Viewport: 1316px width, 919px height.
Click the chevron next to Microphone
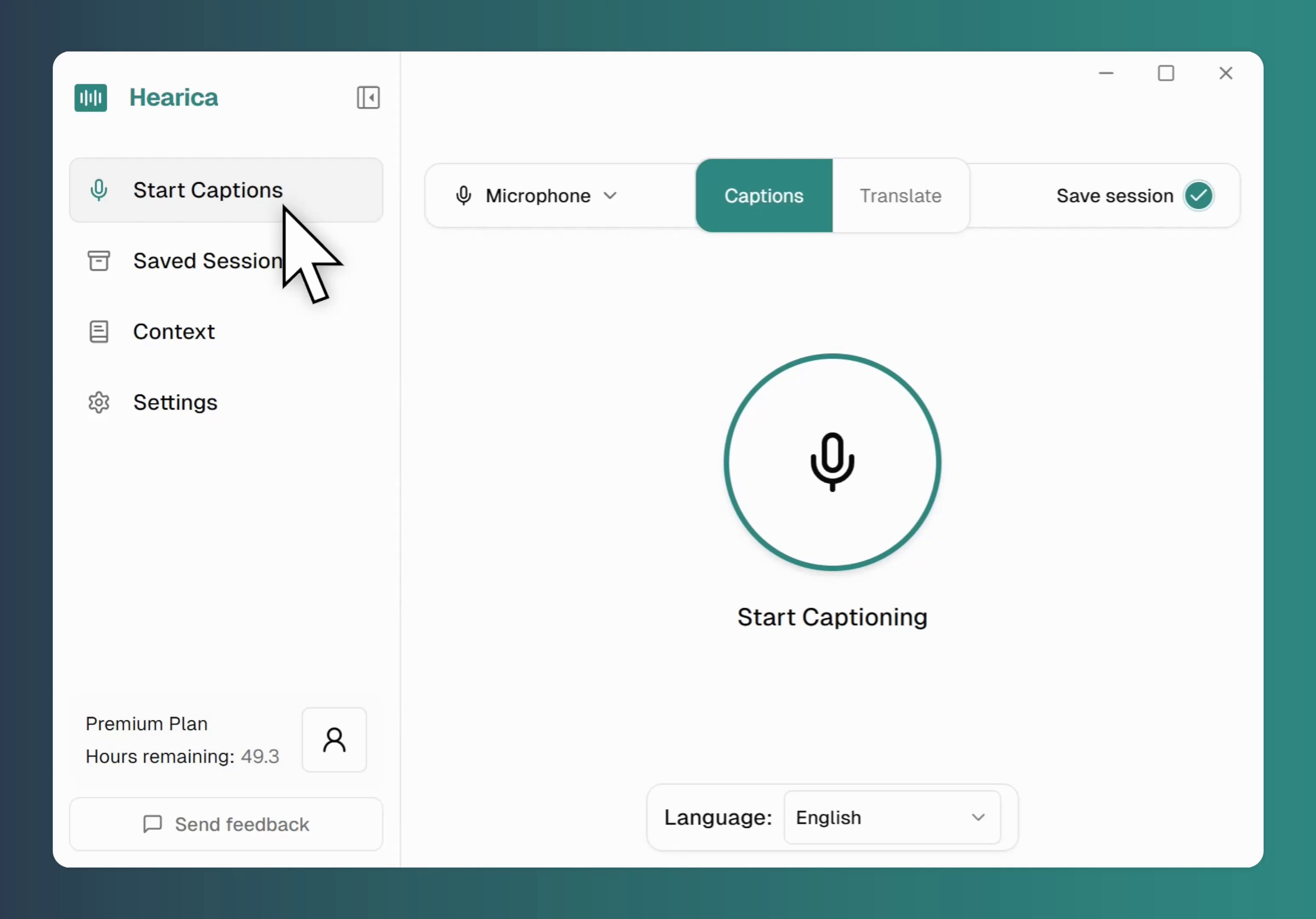coord(610,195)
